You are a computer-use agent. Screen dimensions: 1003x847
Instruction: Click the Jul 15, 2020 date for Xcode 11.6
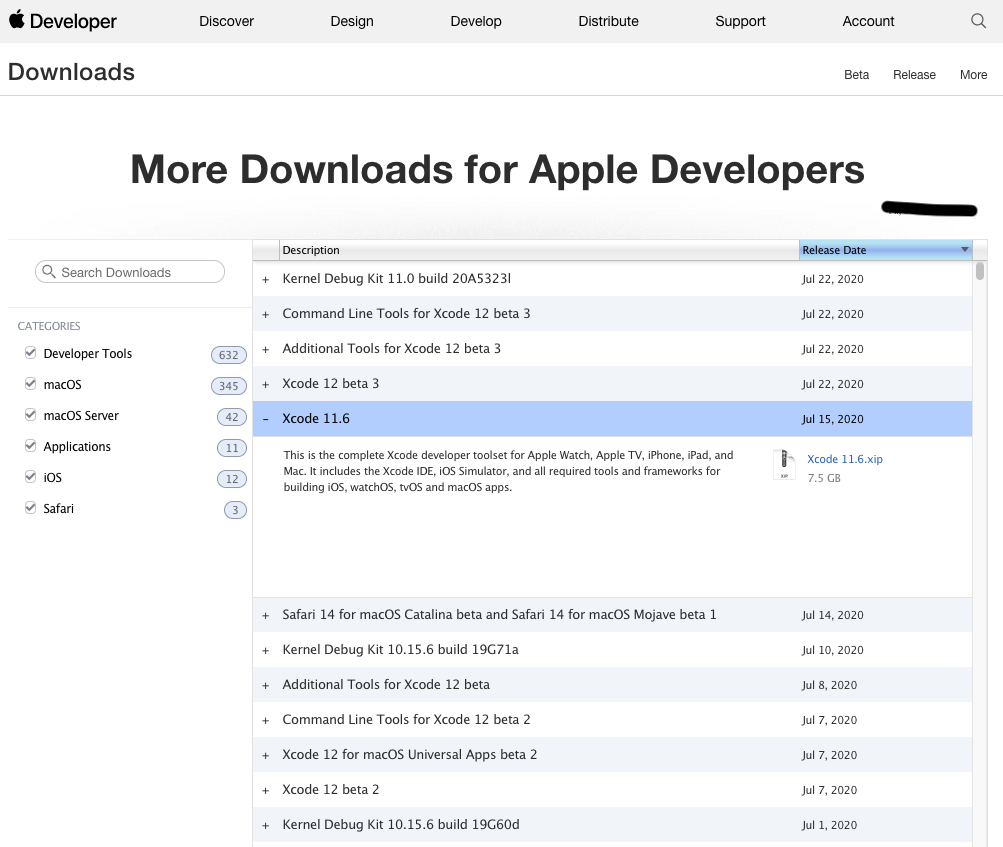(x=832, y=419)
